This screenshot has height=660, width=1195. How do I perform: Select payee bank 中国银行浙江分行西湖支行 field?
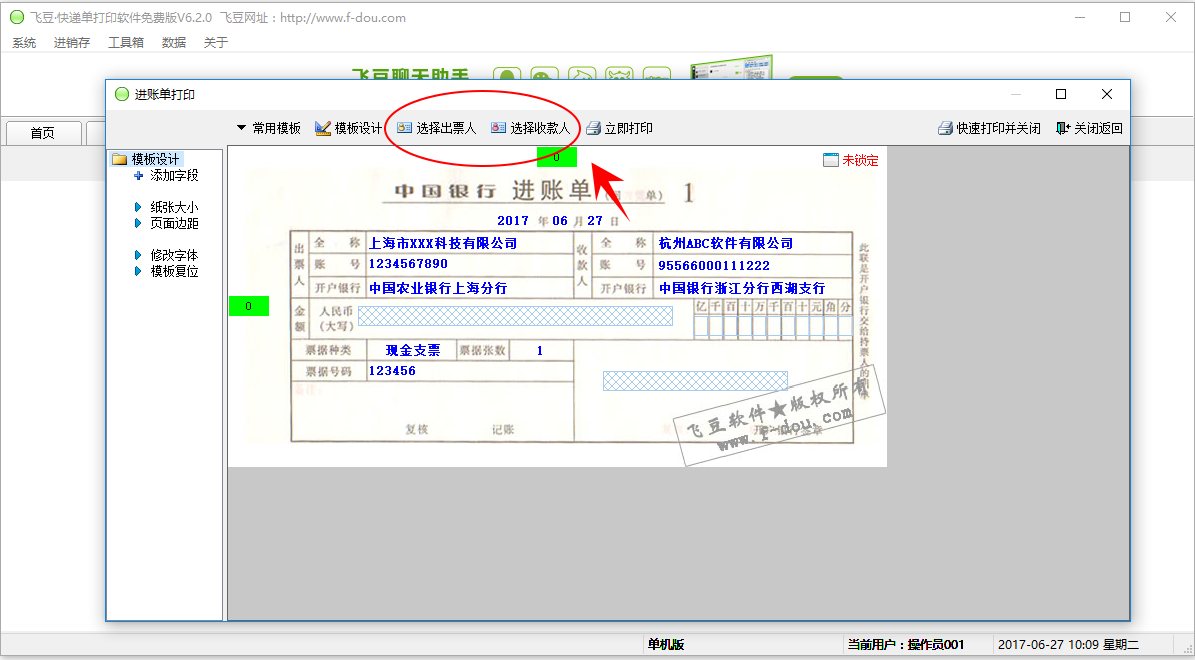[742, 288]
